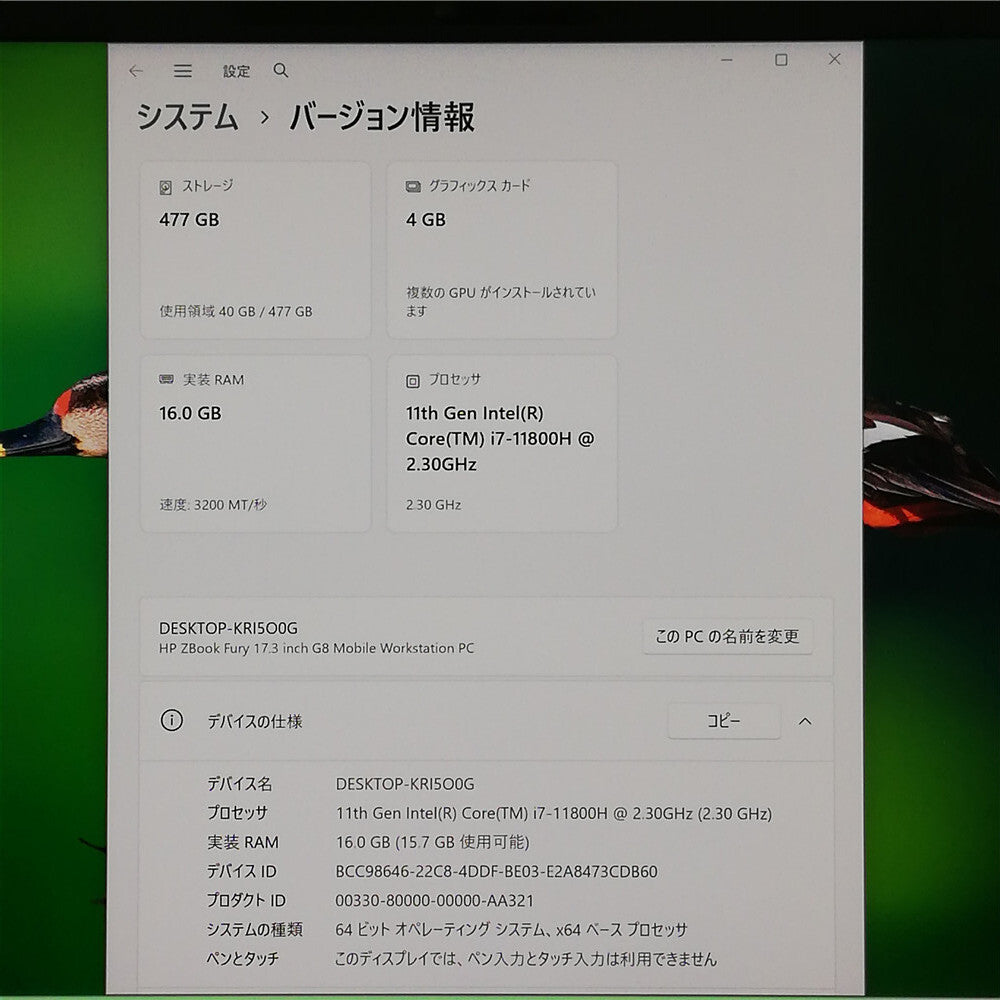Viewport: 1000px width, 1000px height.
Task: Click the storage drive icon
Action: point(165,187)
